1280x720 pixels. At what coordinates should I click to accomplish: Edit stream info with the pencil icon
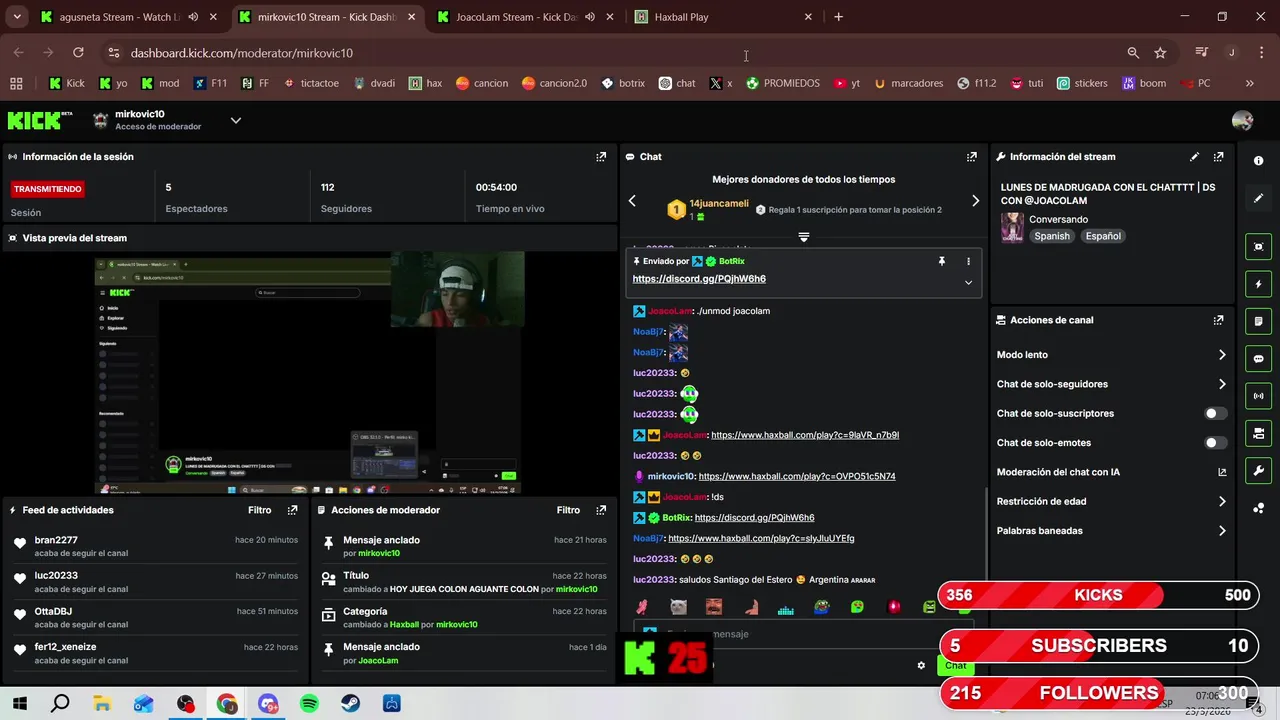[1194, 157]
